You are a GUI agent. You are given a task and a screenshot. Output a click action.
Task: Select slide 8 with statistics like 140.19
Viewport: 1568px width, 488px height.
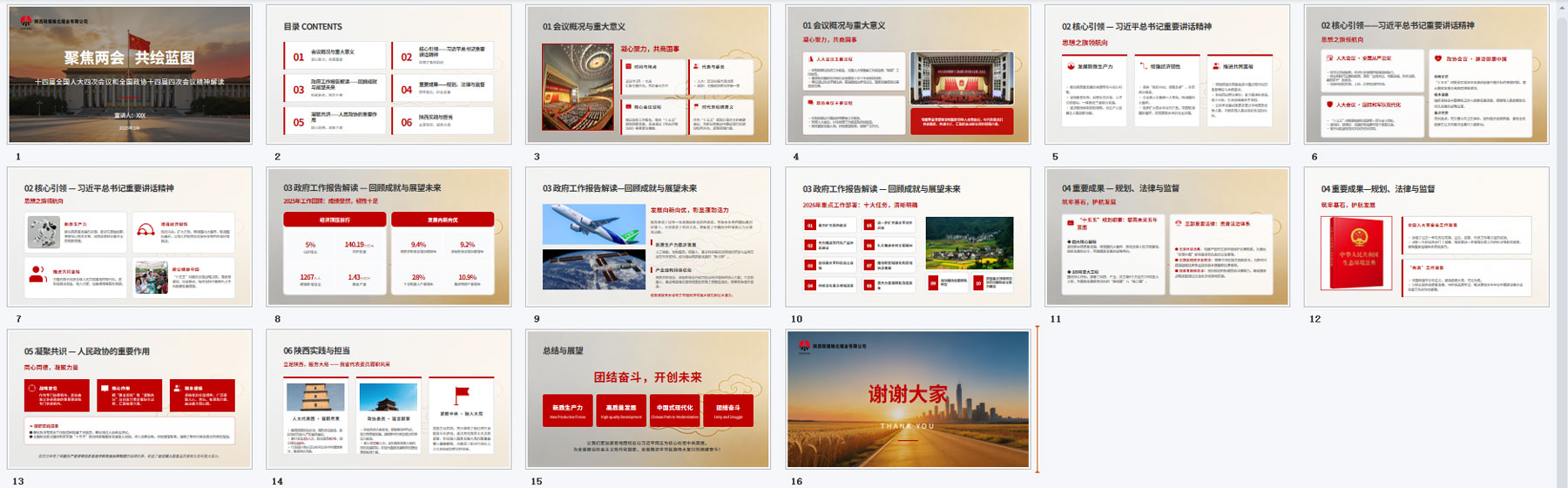pos(389,237)
